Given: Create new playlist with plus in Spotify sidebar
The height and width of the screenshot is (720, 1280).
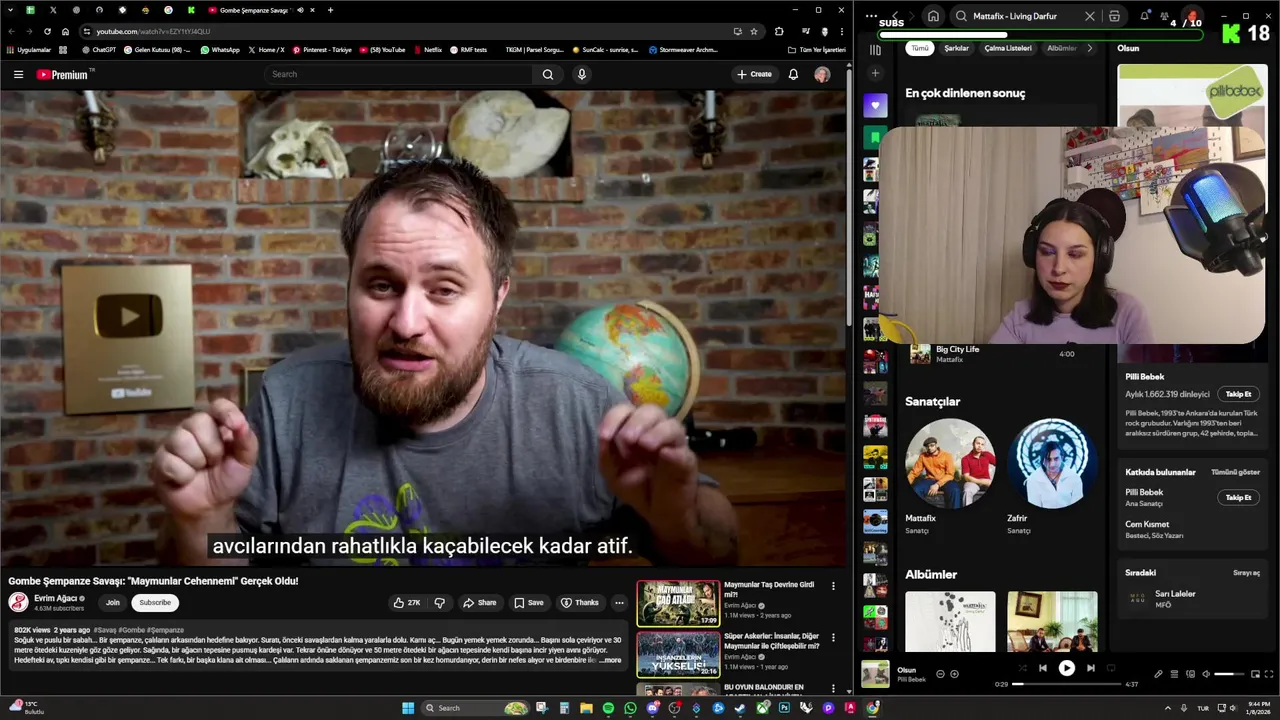Looking at the screenshot, I should (875, 73).
